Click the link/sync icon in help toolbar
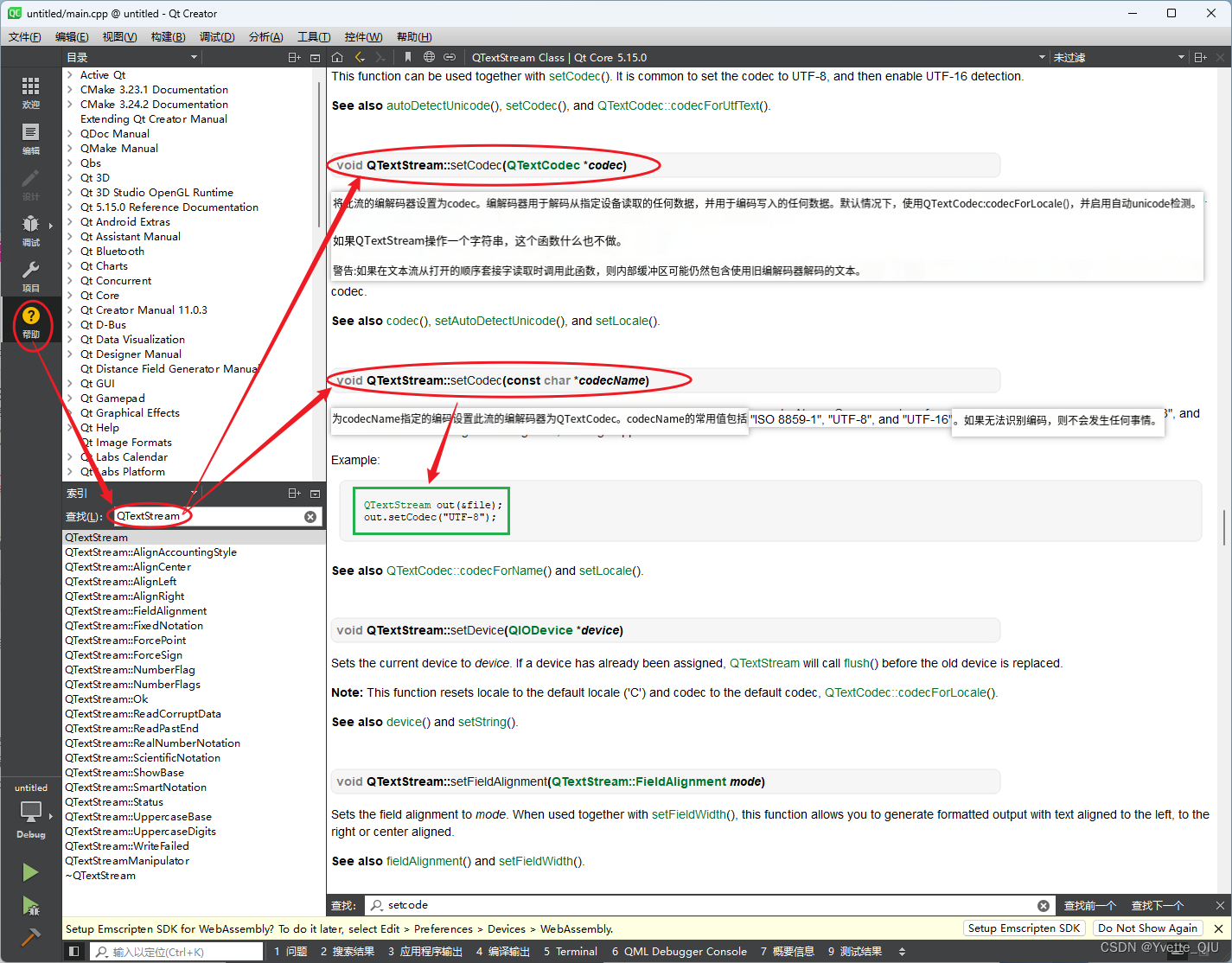1232x963 pixels. [450, 57]
